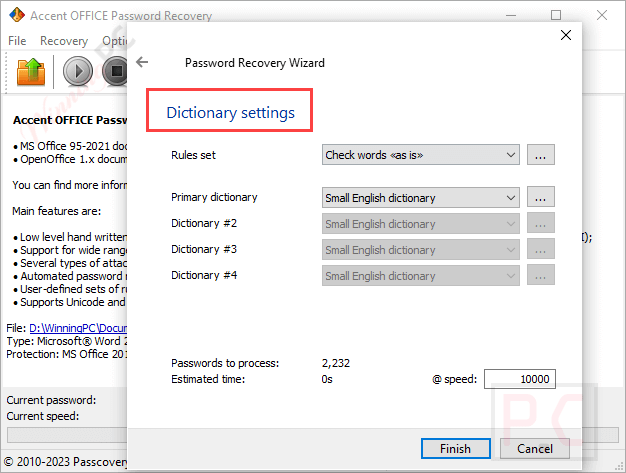
Task: Close the main application window
Action: click(602, 15)
